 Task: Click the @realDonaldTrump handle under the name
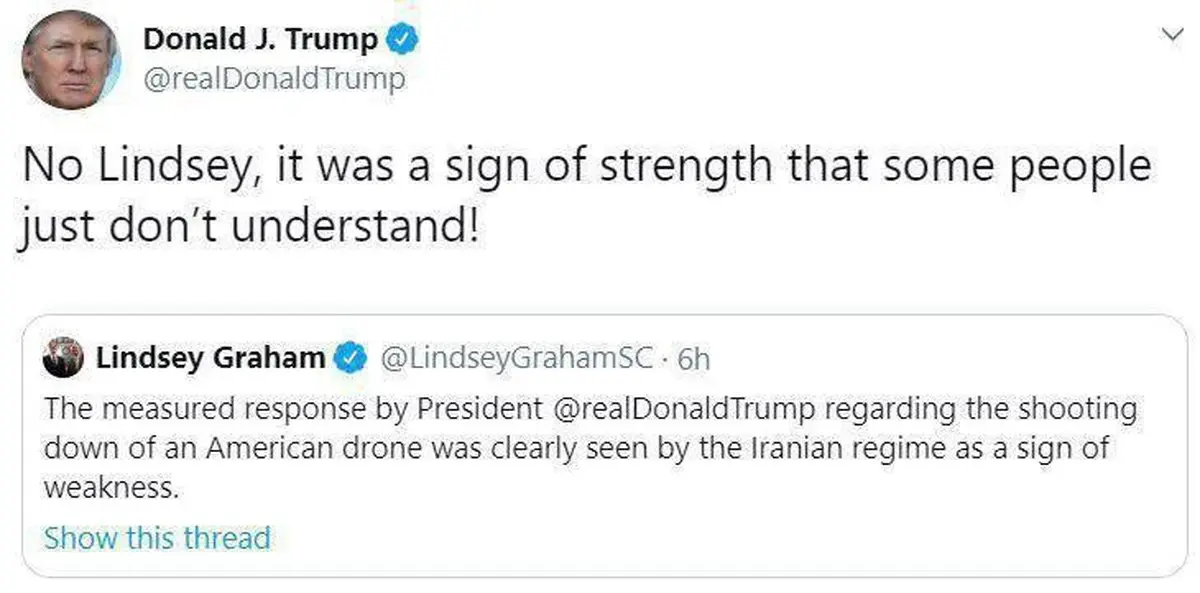[275, 79]
